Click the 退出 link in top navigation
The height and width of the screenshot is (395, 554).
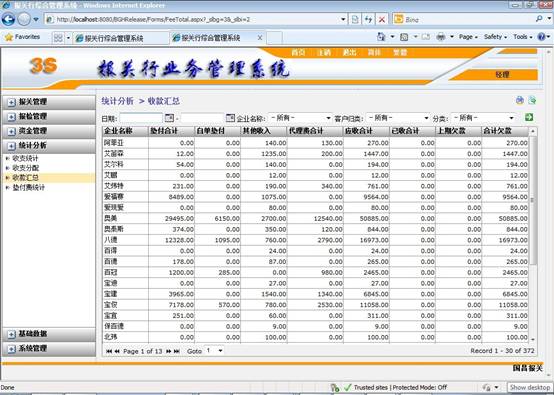coord(349,53)
